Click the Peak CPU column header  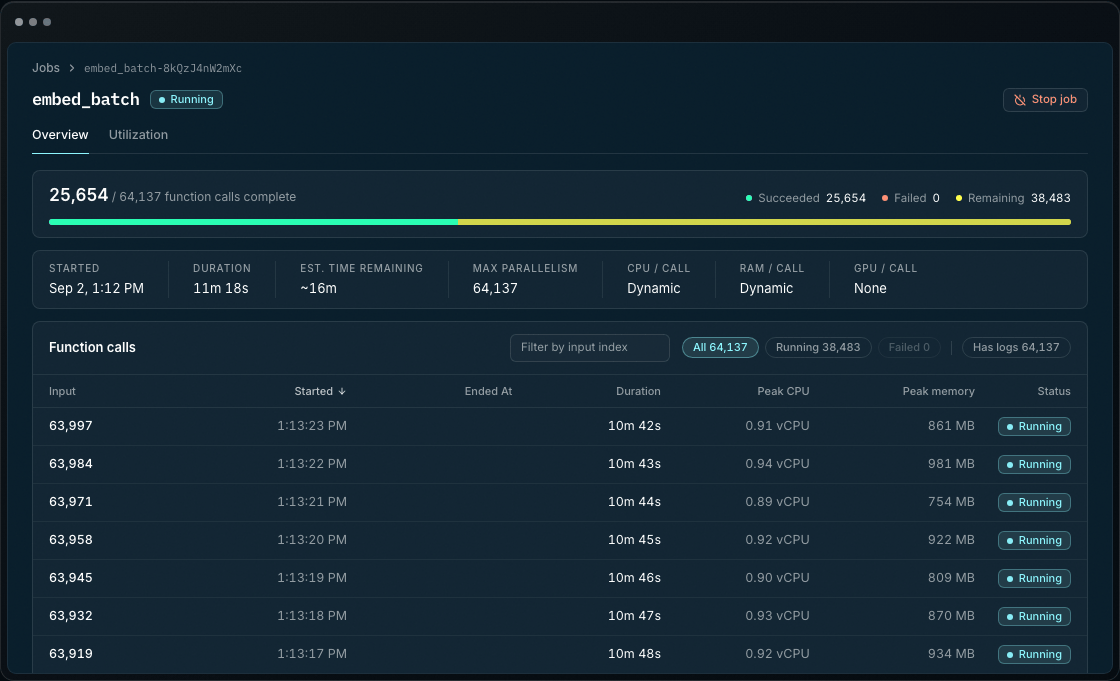point(783,392)
